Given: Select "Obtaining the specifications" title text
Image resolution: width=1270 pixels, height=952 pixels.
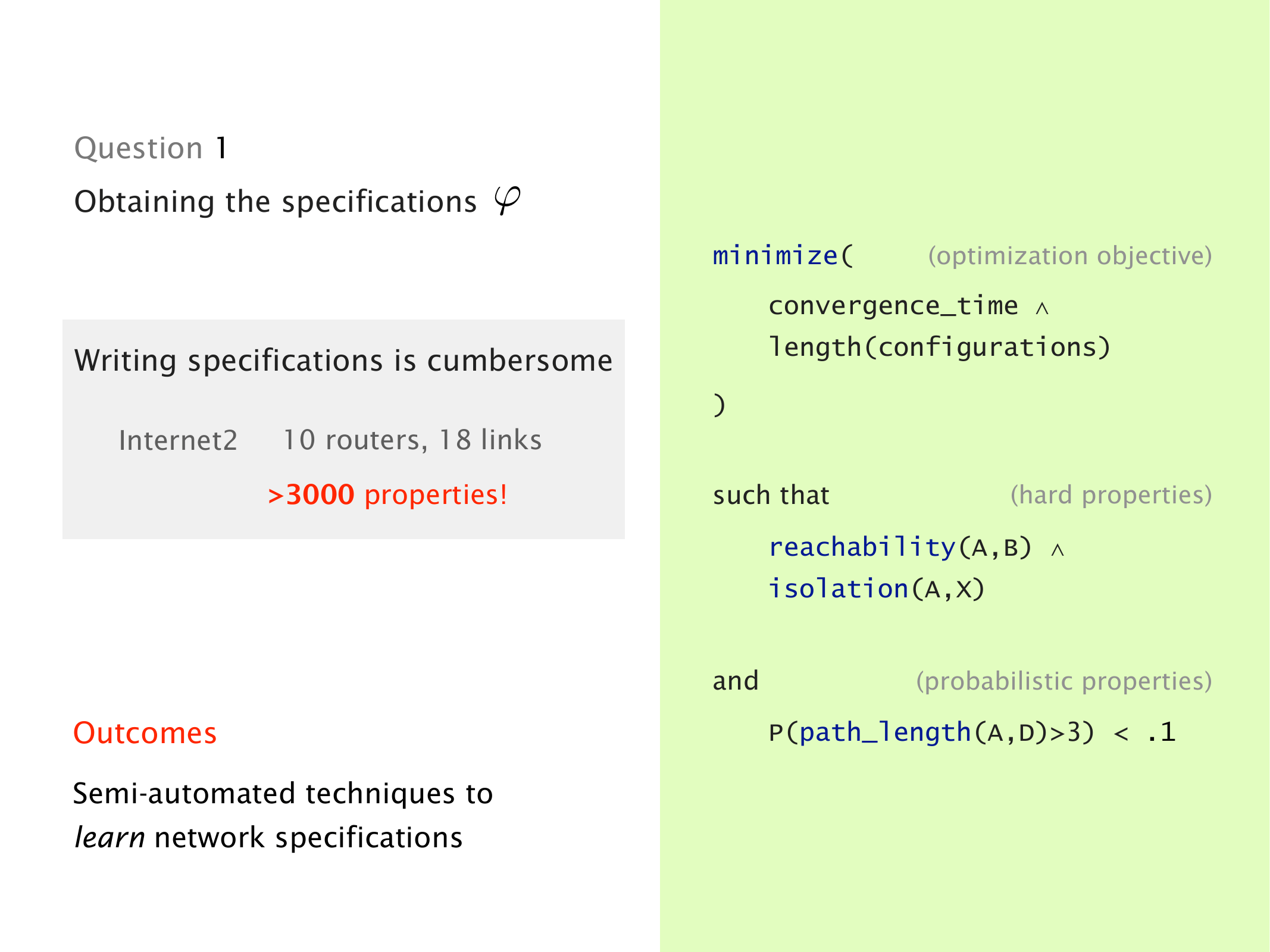Looking at the screenshot, I should (275, 202).
